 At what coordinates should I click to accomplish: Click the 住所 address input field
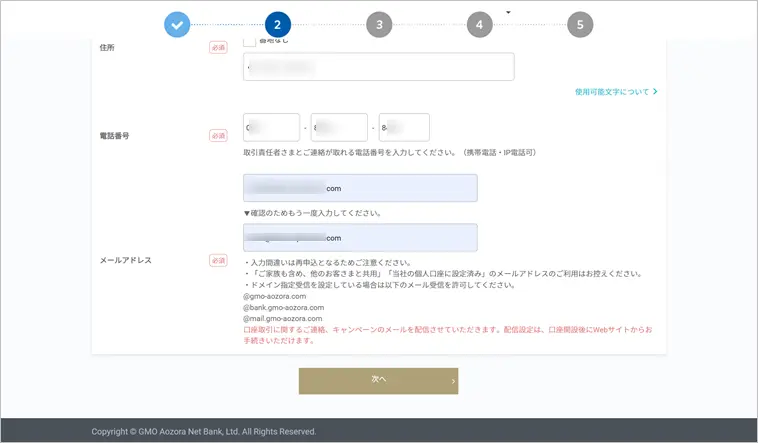(x=378, y=67)
